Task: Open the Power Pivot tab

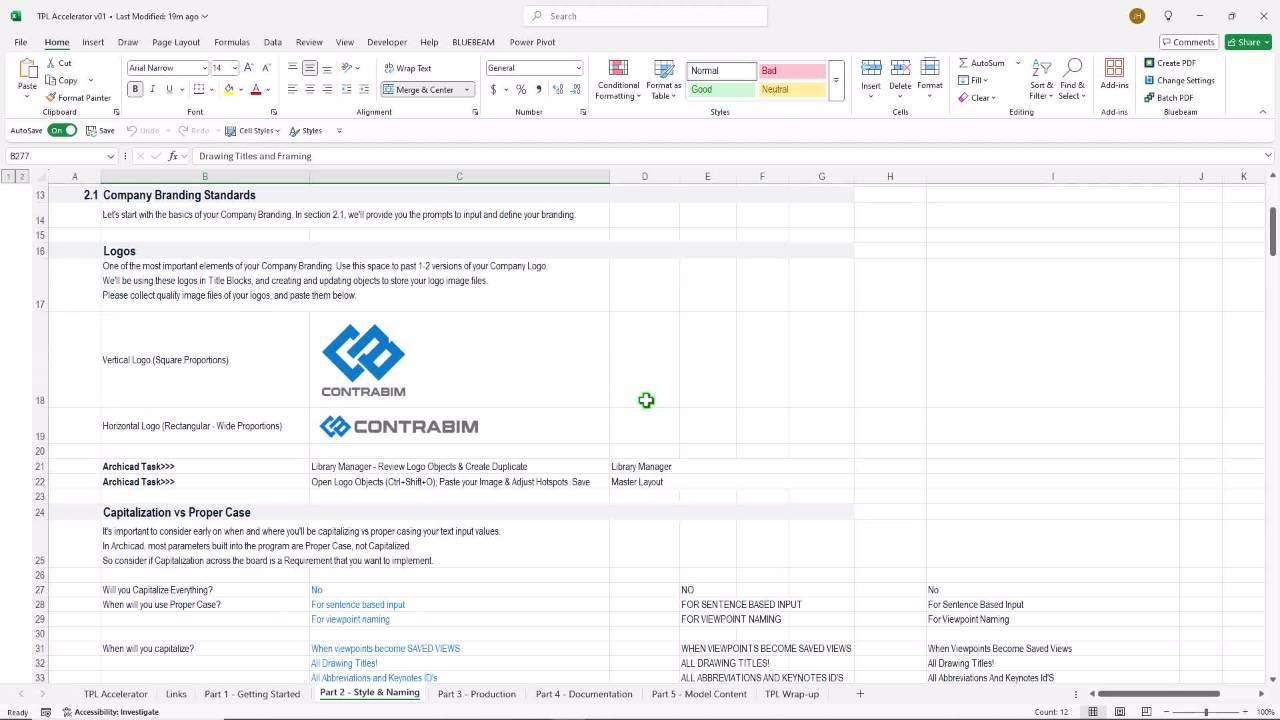Action: (x=532, y=42)
